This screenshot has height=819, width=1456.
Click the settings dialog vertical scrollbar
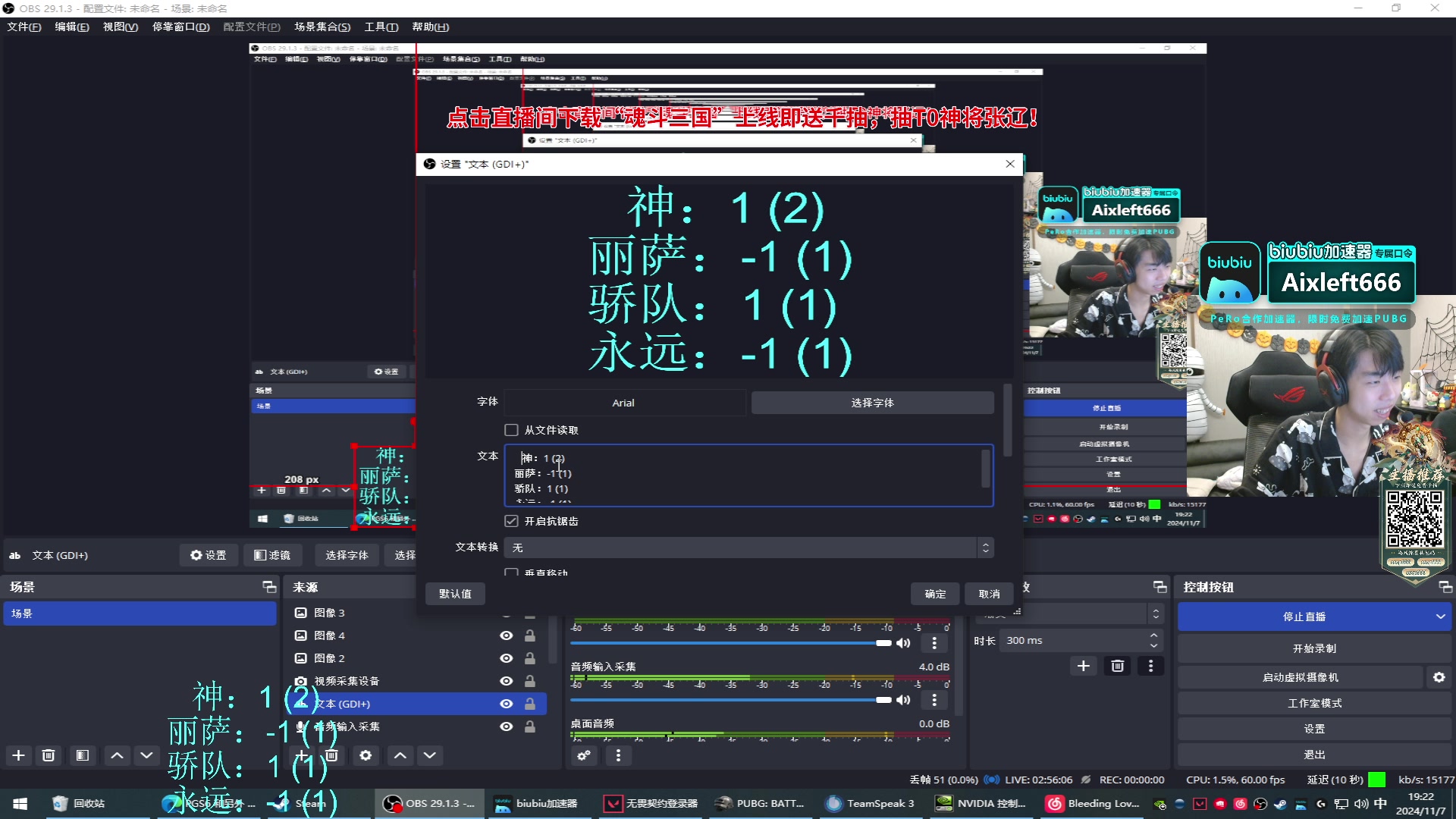coord(1007,420)
